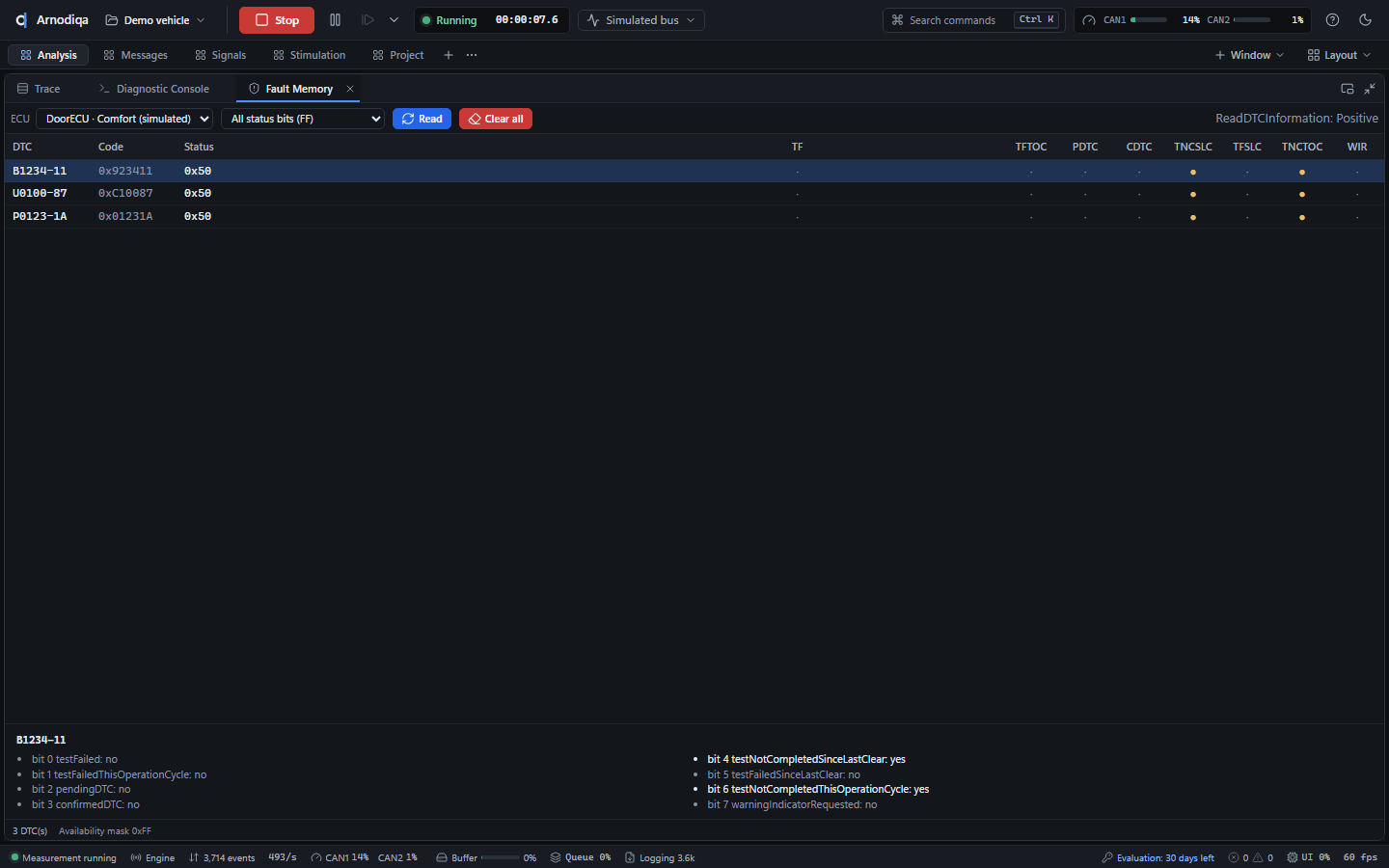Stop the running measurement
This screenshot has height=868, width=1389.
click(x=277, y=20)
